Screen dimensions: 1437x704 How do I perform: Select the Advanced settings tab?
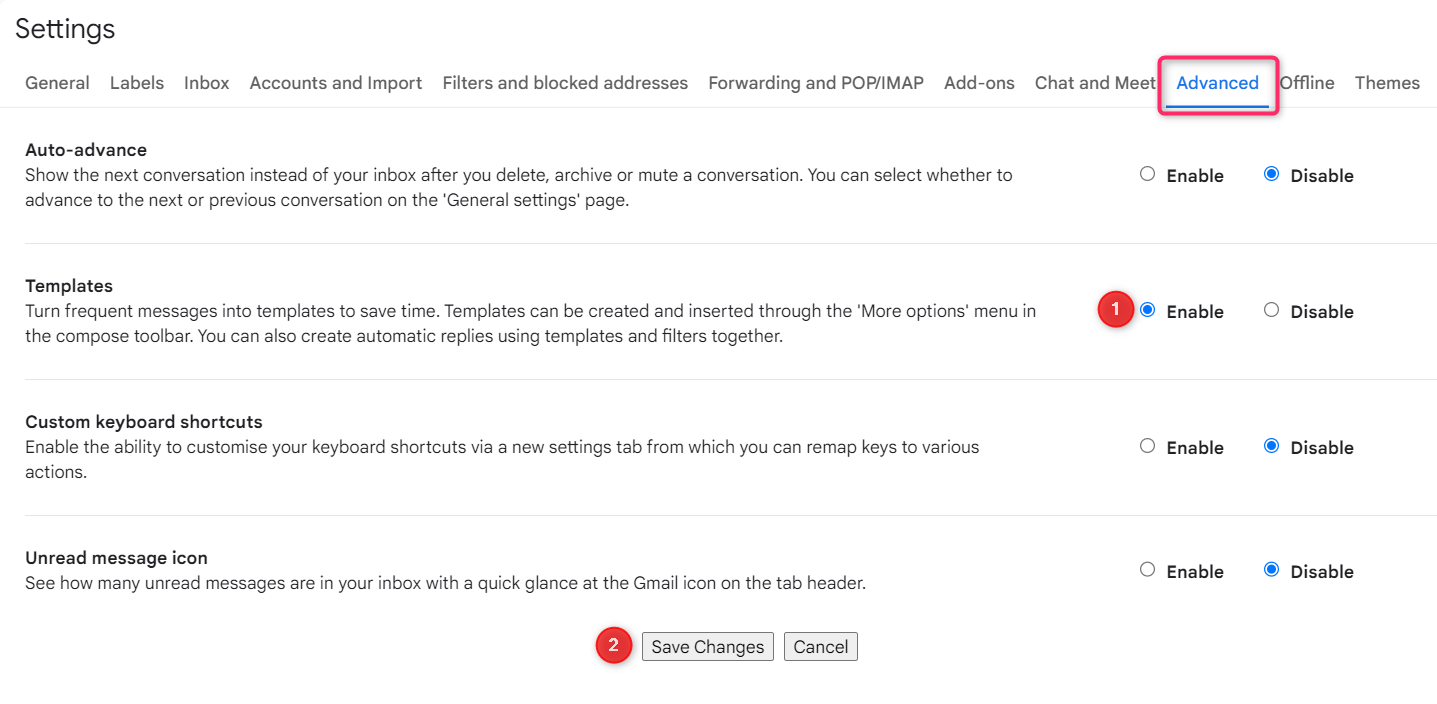1216,84
